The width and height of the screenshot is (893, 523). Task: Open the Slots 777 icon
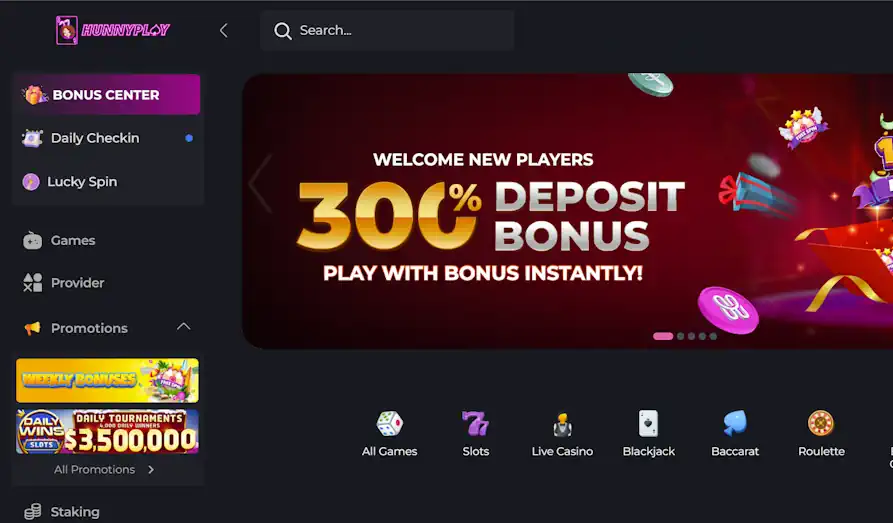tap(476, 424)
